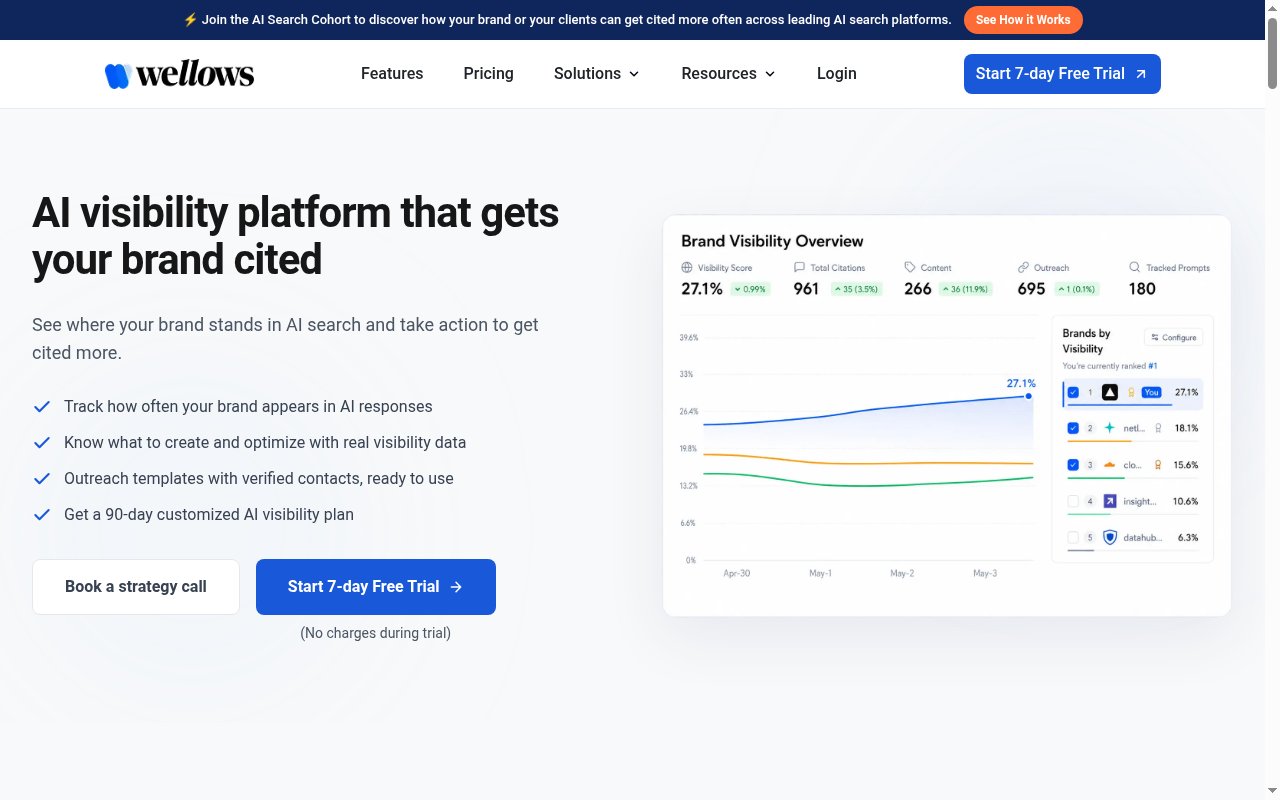Open the Login page
Screen dimensions: 1280x800
pos(837,74)
